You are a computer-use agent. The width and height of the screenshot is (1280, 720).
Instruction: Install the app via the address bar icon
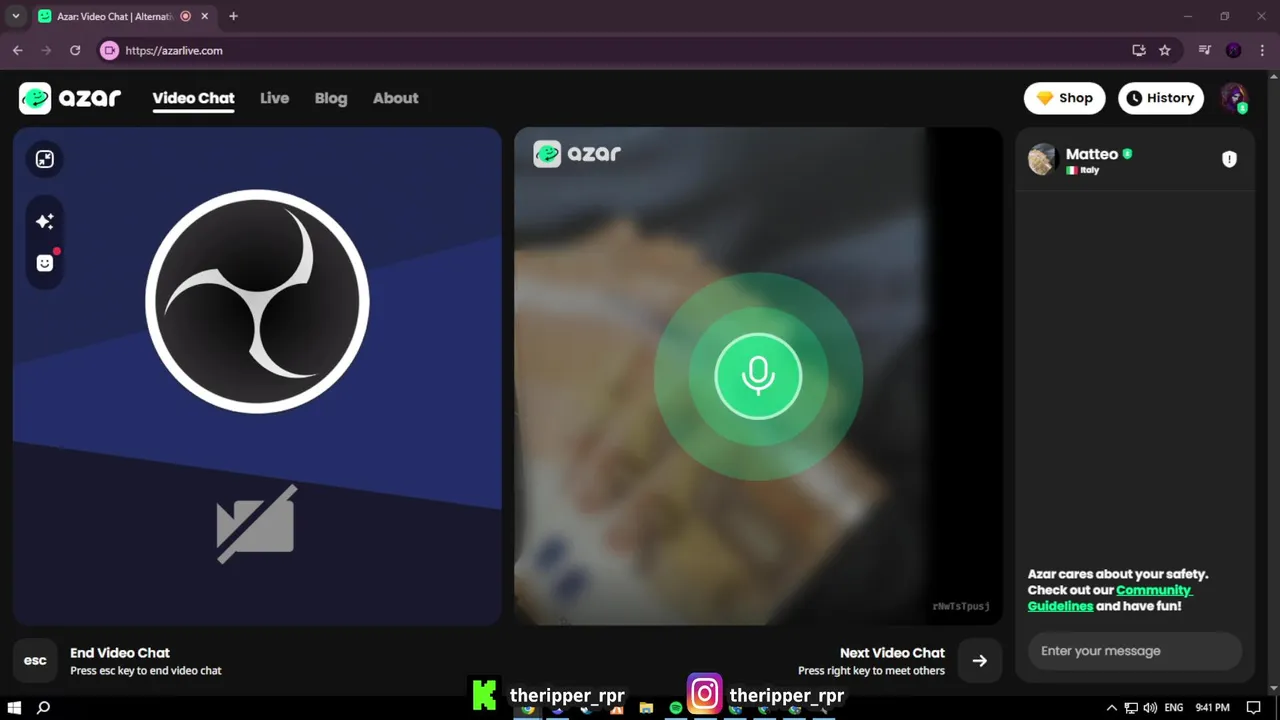coord(1139,50)
